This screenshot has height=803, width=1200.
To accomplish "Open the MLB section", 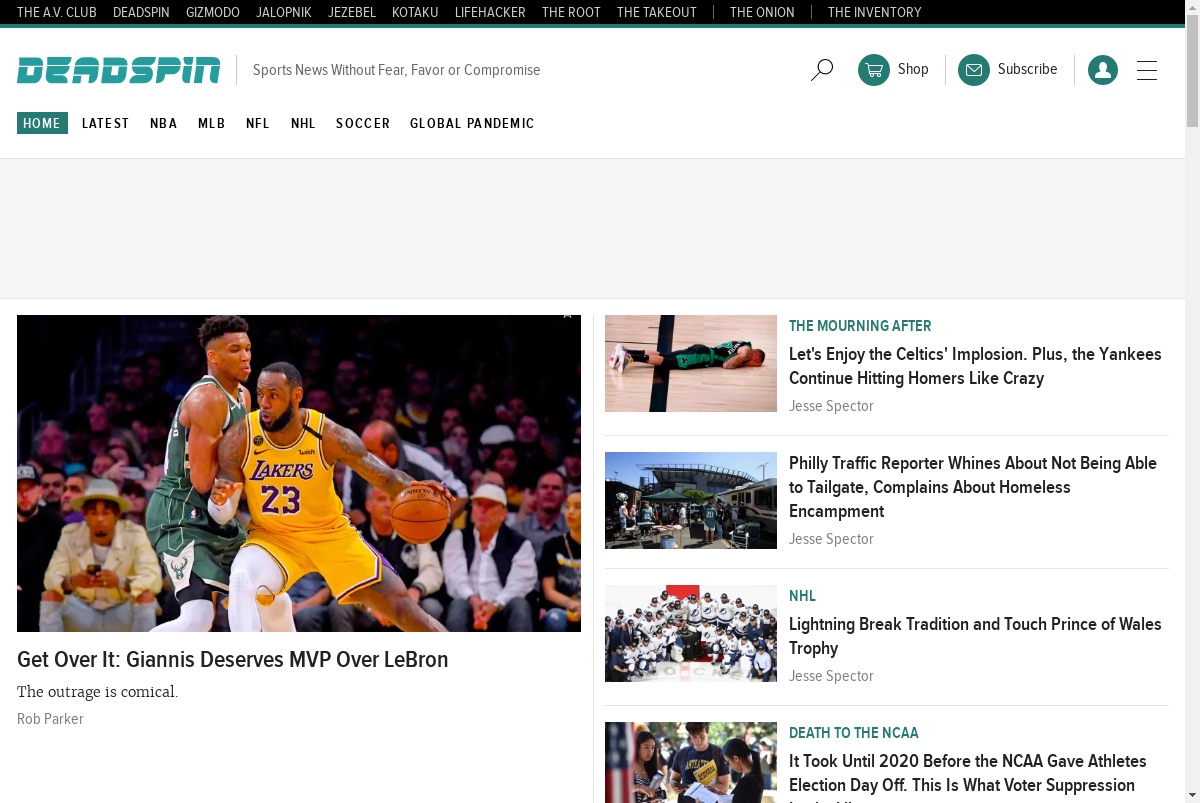I will [212, 124].
